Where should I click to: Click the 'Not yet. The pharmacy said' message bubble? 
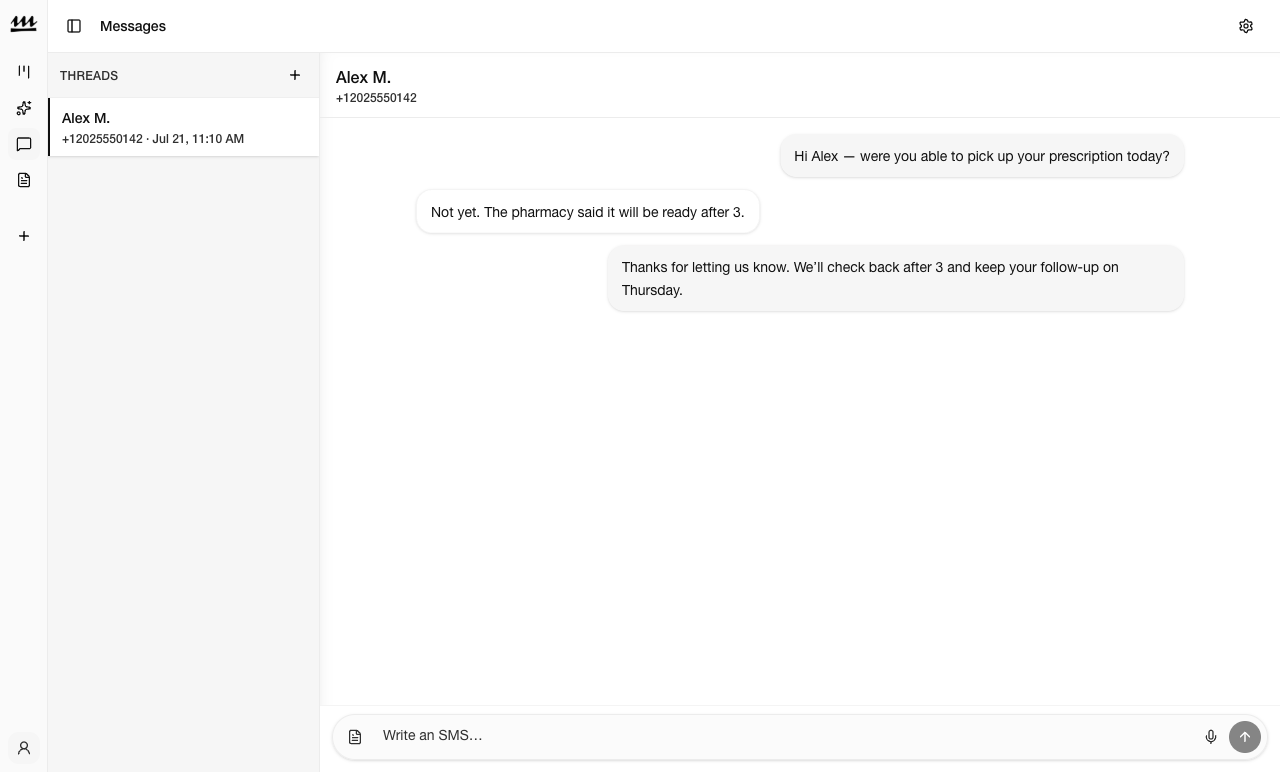[588, 212]
